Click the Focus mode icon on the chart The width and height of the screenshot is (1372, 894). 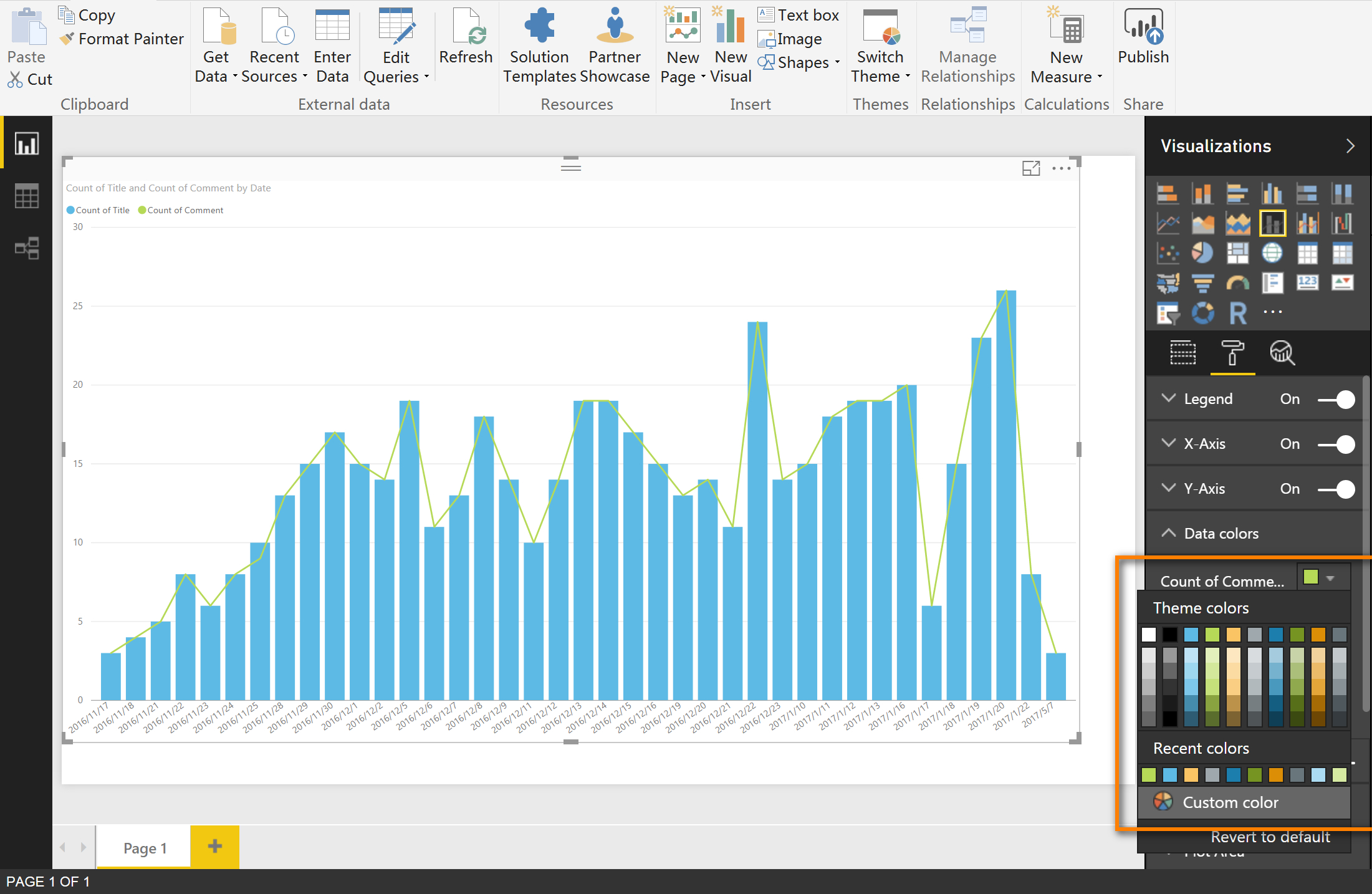point(1031,168)
